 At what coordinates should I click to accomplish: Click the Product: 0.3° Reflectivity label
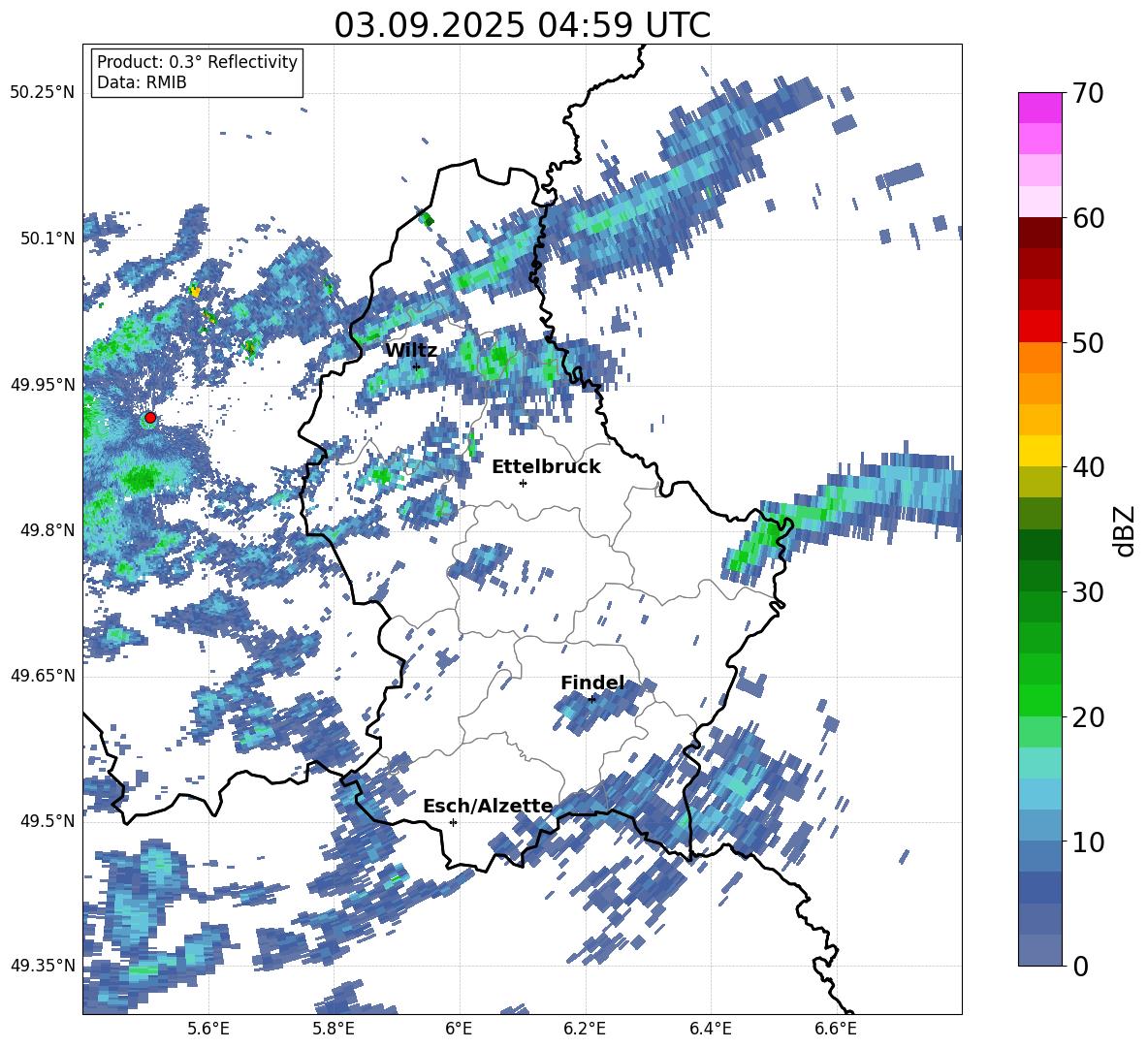coord(197,62)
